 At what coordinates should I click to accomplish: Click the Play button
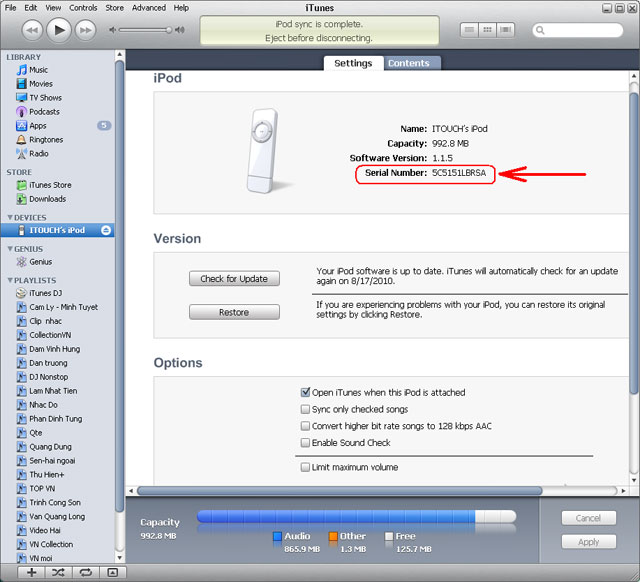59,30
